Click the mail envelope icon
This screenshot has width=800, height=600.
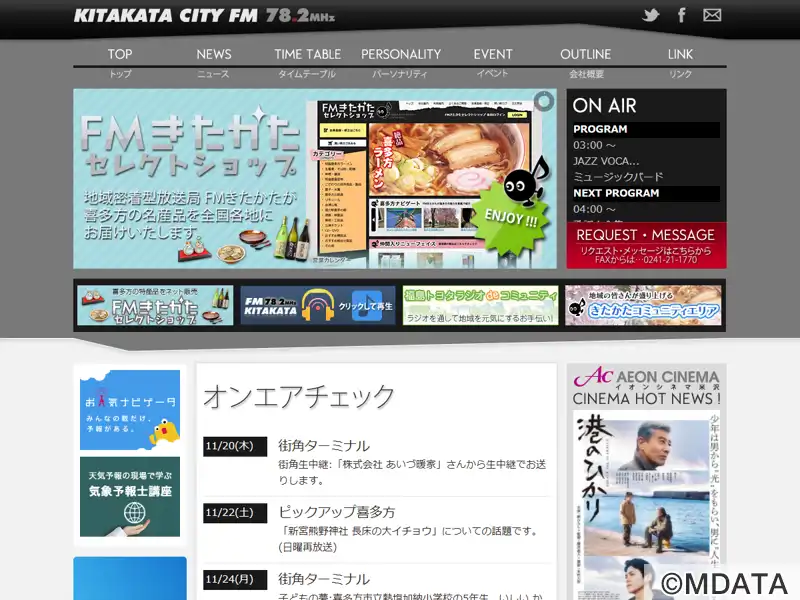coord(712,15)
